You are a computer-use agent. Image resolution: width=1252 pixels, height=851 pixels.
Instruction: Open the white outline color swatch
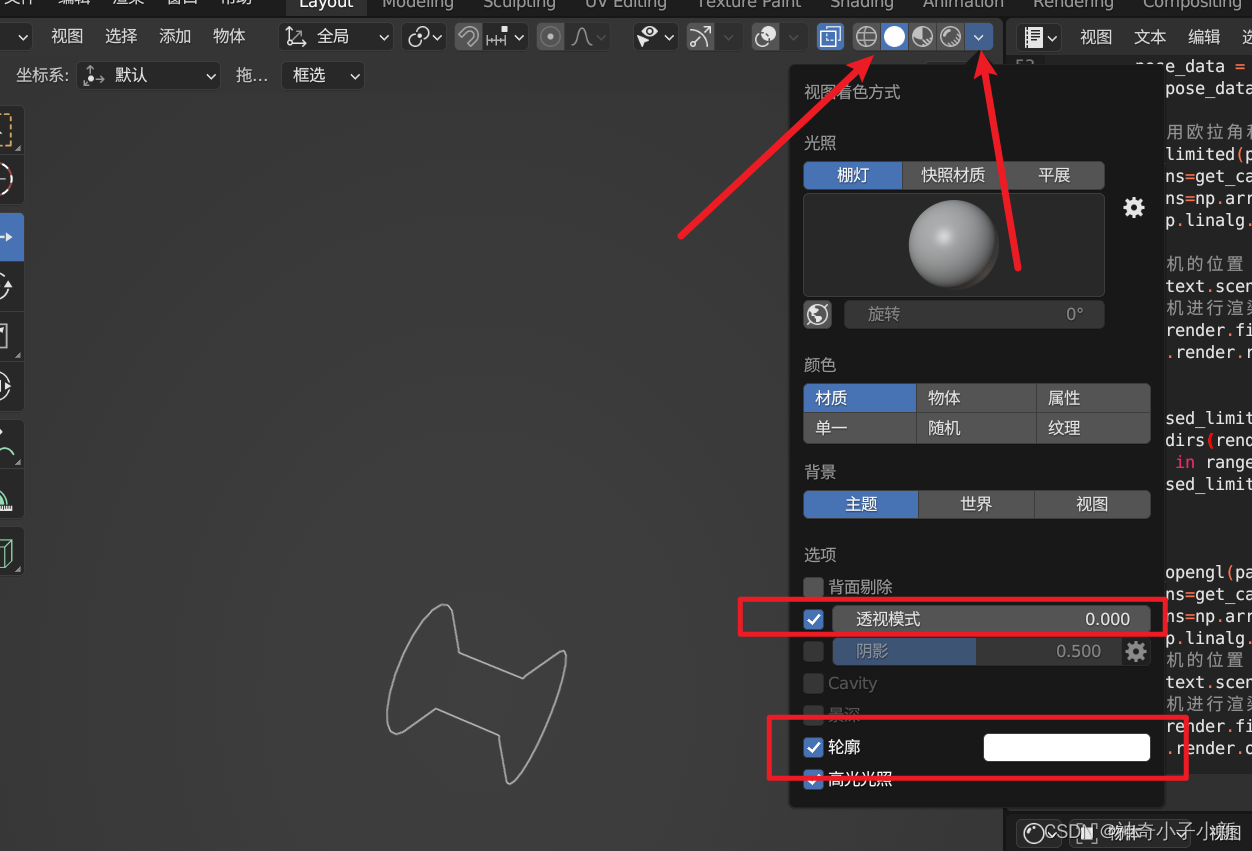[x=1066, y=747]
